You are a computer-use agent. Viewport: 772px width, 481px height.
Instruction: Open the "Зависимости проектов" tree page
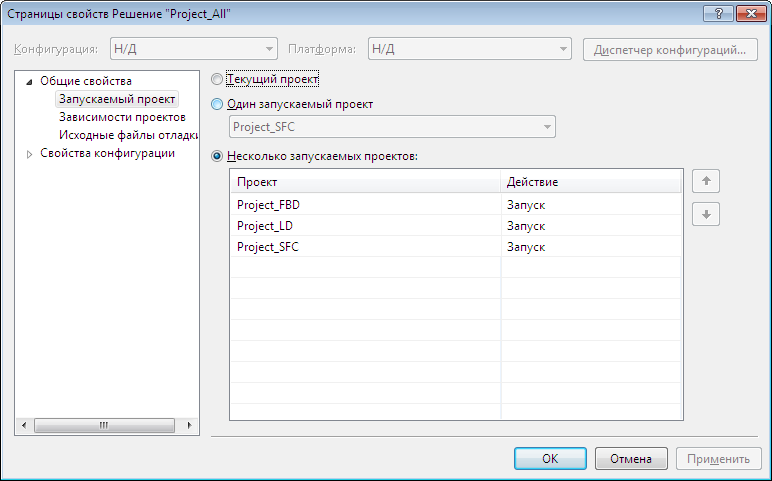(x=121, y=117)
